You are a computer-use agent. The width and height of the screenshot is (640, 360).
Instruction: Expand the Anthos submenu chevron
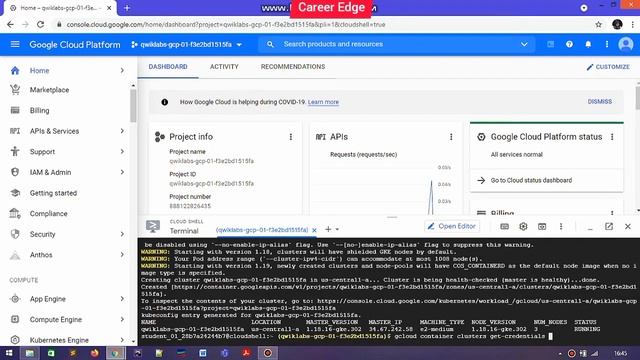[x=122, y=255]
